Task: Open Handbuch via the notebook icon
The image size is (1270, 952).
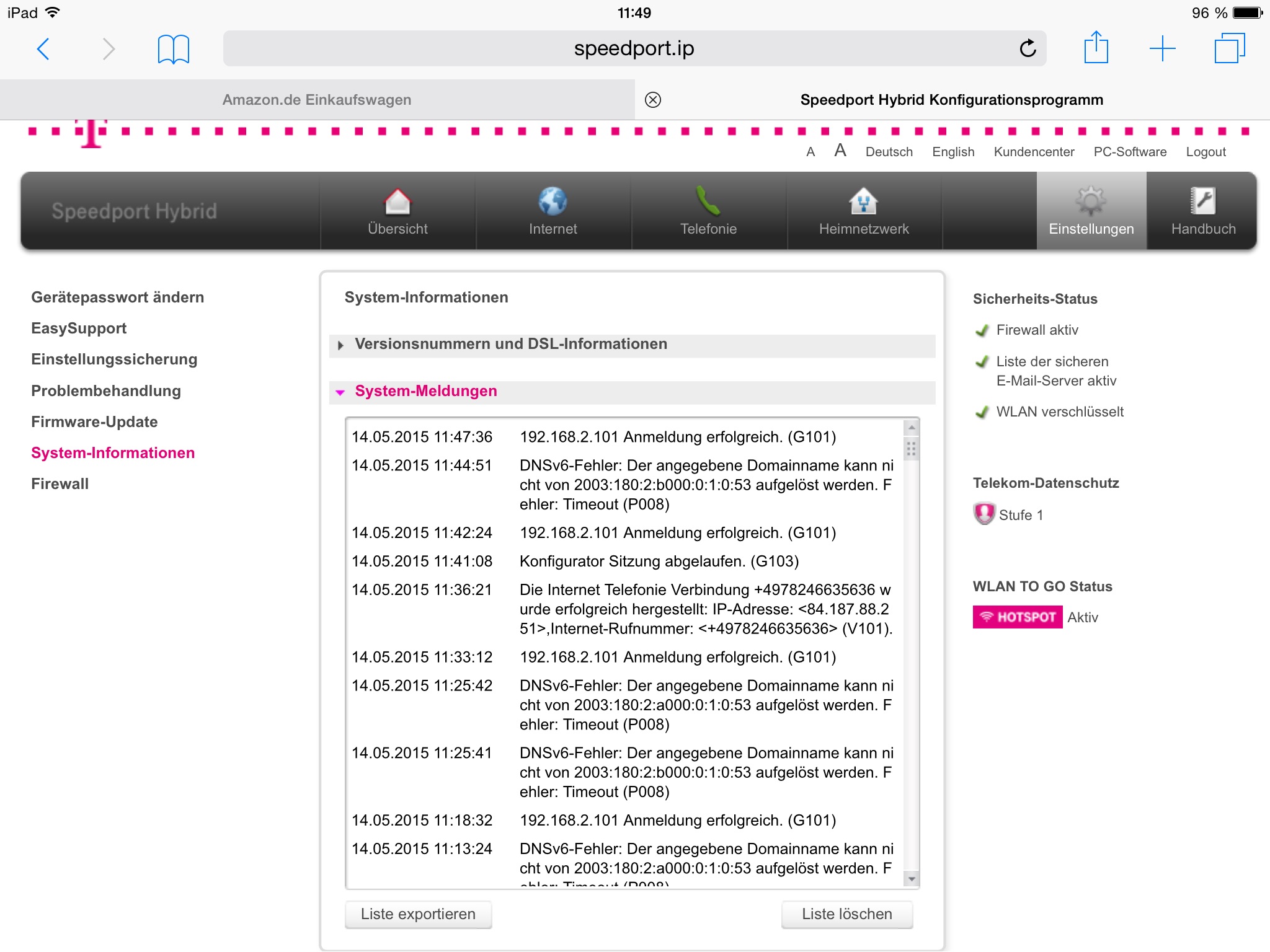Action: tap(1203, 201)
